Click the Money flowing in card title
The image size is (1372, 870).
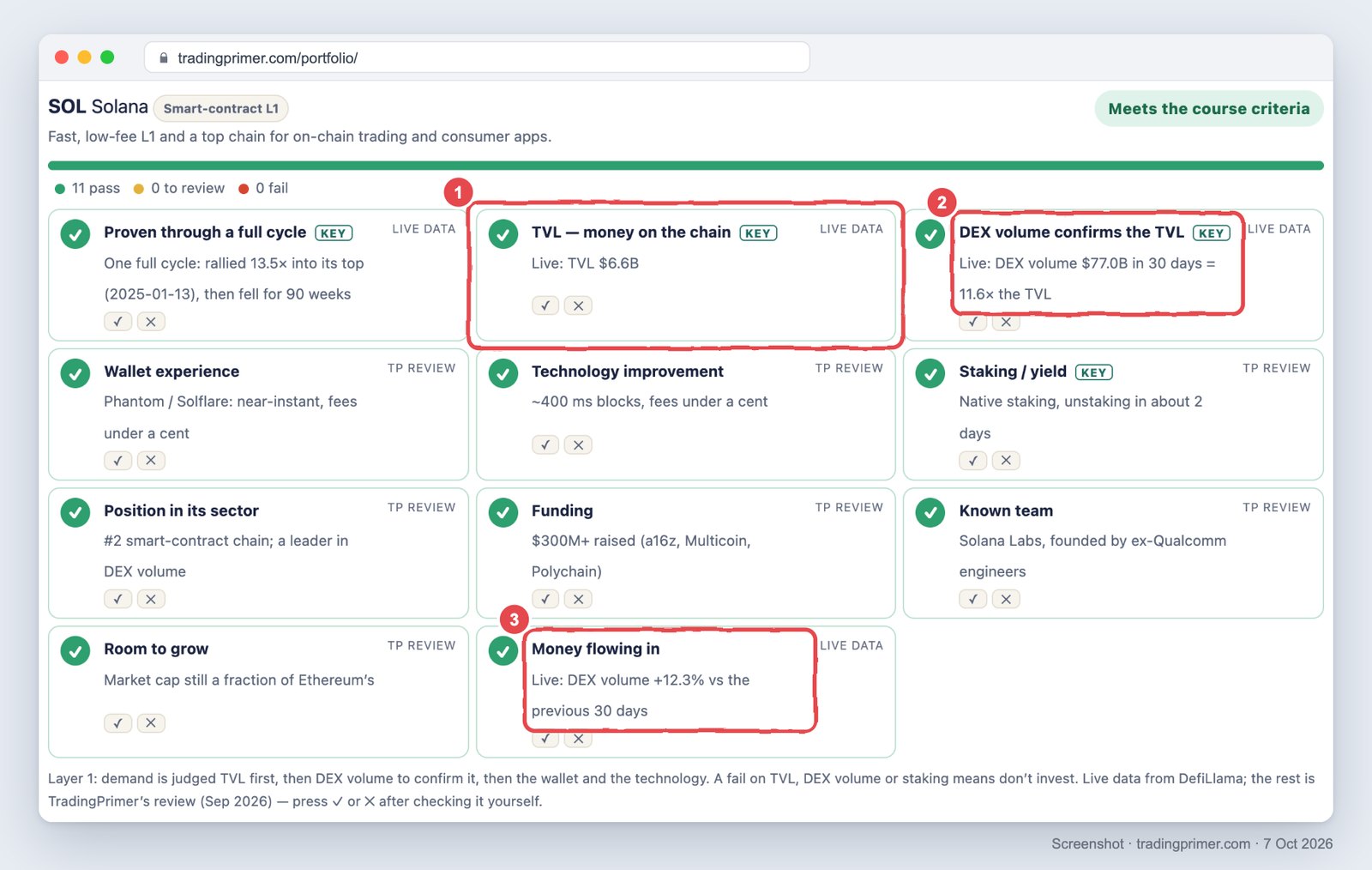coord(595,649)
